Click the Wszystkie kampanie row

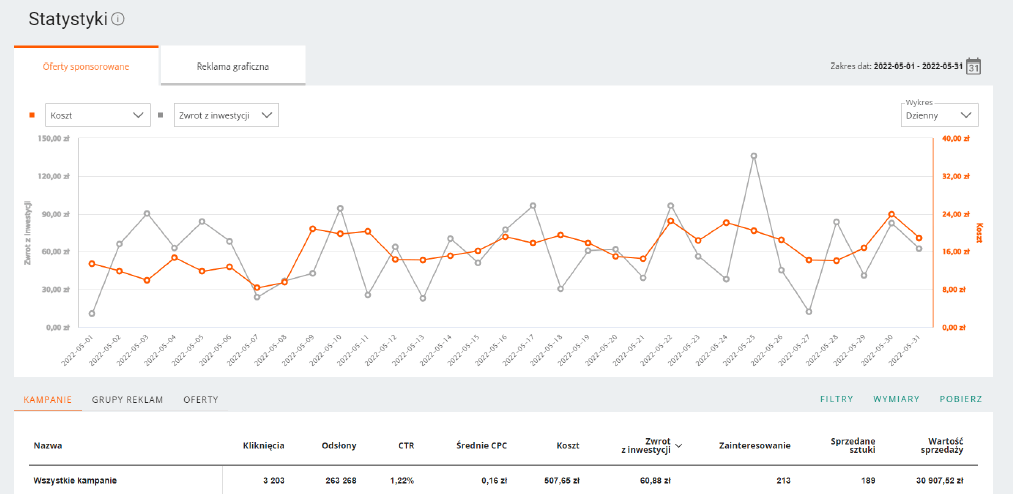pos(75,481)
